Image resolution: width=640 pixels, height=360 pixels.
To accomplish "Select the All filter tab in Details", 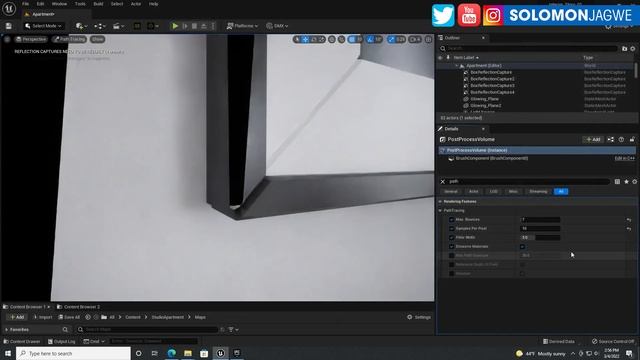I will click(561, 191).
